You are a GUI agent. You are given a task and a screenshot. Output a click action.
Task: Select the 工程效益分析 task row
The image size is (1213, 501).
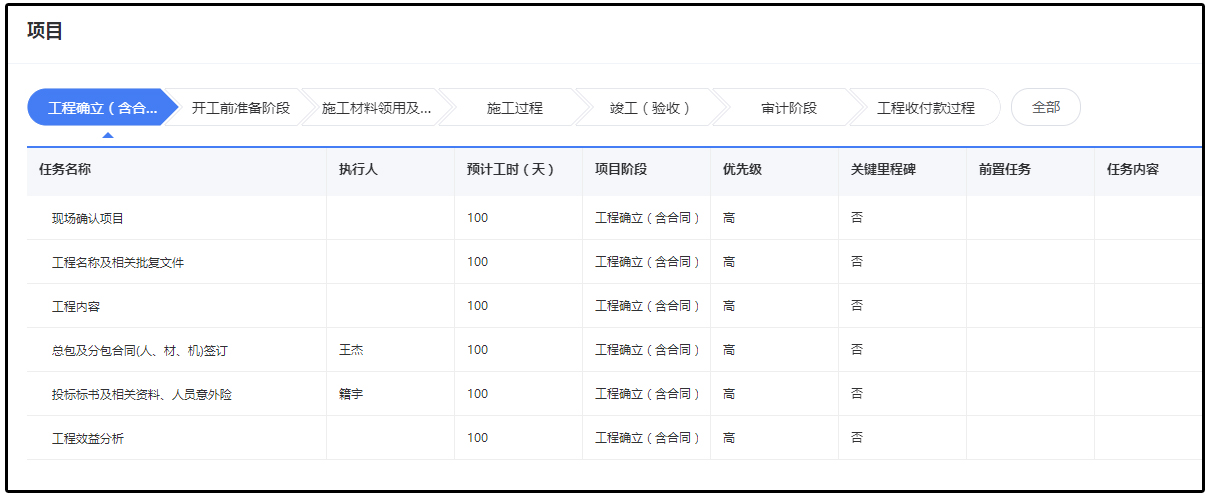[88, 438]
